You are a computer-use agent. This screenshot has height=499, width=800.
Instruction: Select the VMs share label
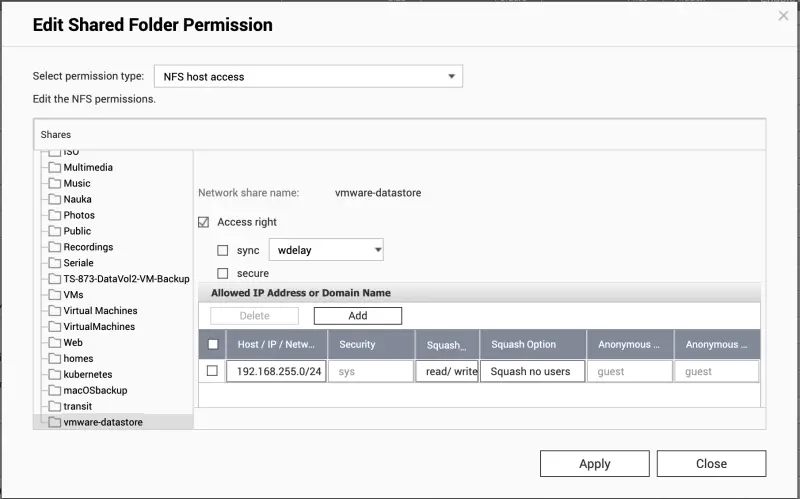point(73,294)
